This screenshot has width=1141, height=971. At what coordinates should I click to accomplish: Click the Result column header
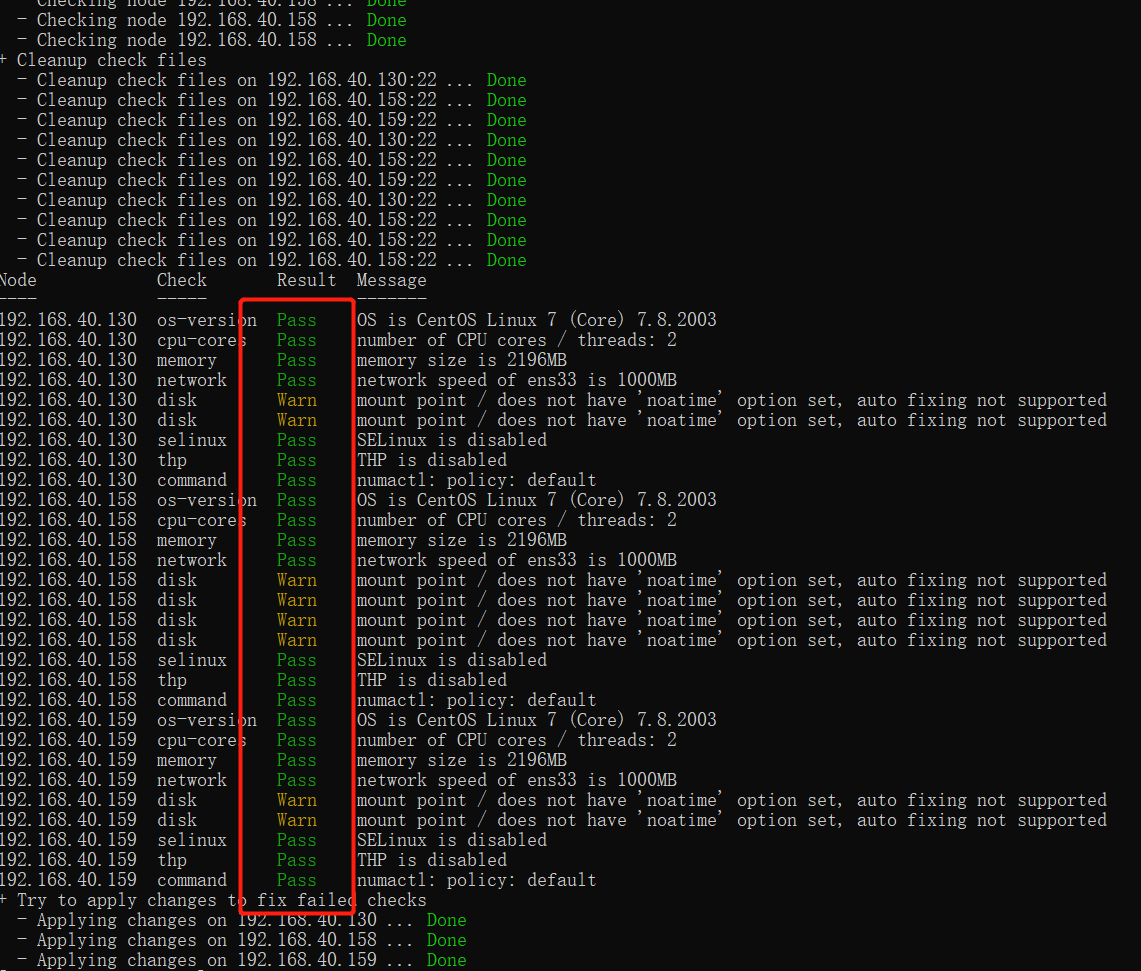click(x=305, y=280)
